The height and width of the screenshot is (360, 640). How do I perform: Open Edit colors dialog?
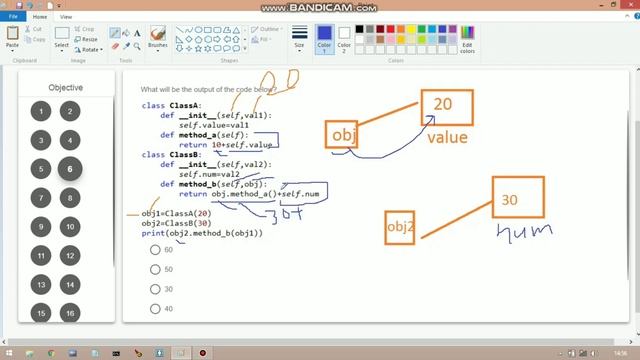tap(467, 39)
